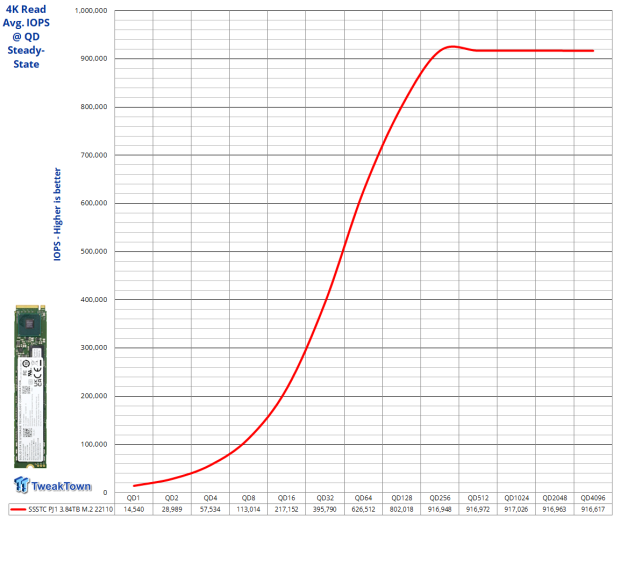This screenshot has width=620, height=568.
Task: Click the 14,540 value cell
Action: 134,509
